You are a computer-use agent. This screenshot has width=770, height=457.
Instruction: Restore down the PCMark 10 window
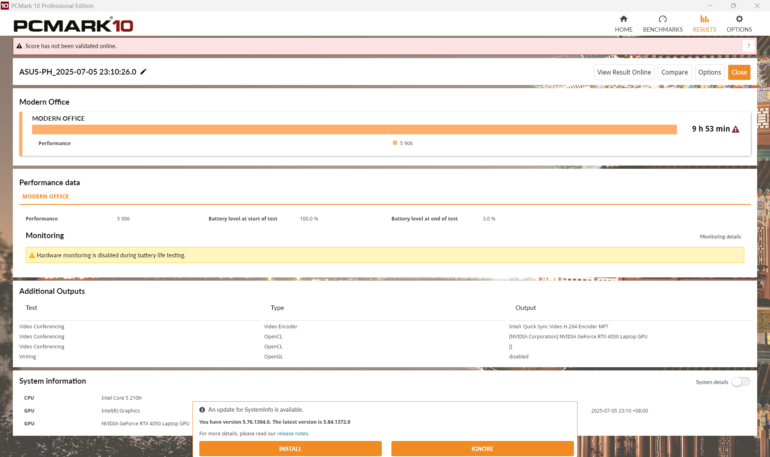pos(733,5)
